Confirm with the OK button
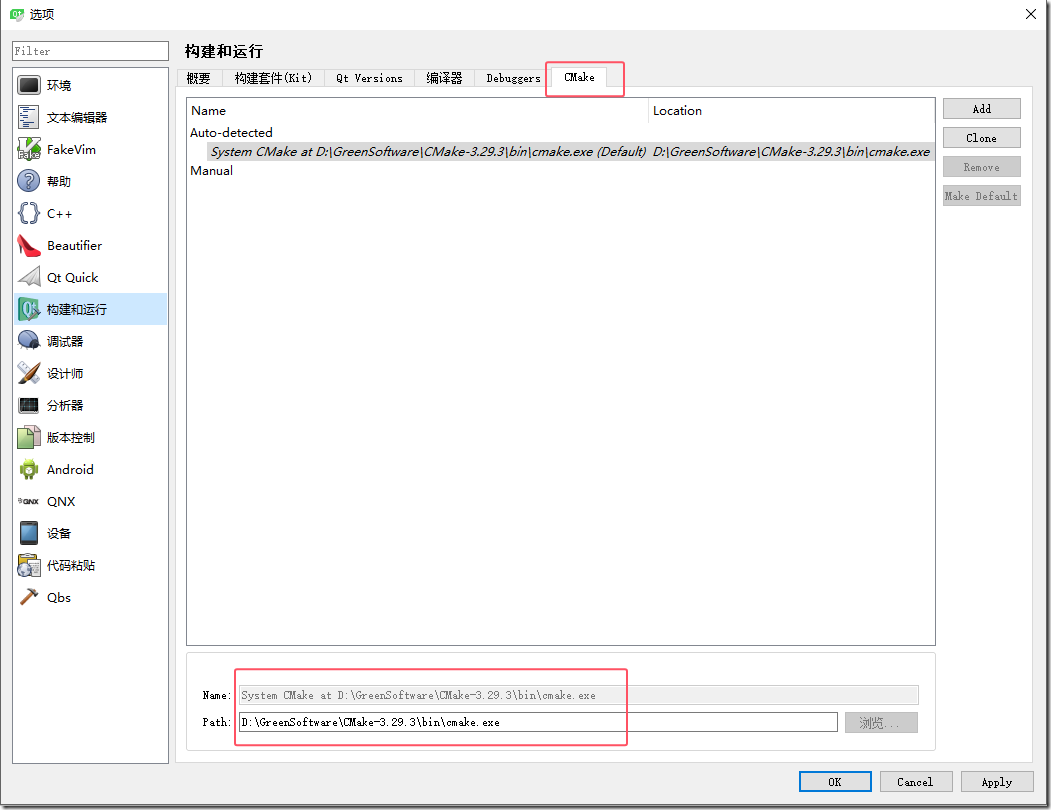Image resolution: width=1051 pixels, height=810 pixels. pos(834,782)
